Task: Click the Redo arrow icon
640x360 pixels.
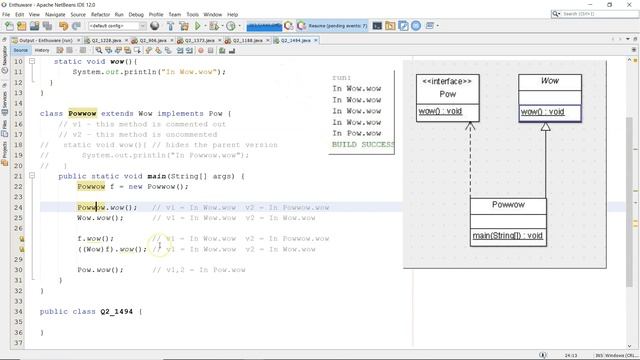Action: 76,26
